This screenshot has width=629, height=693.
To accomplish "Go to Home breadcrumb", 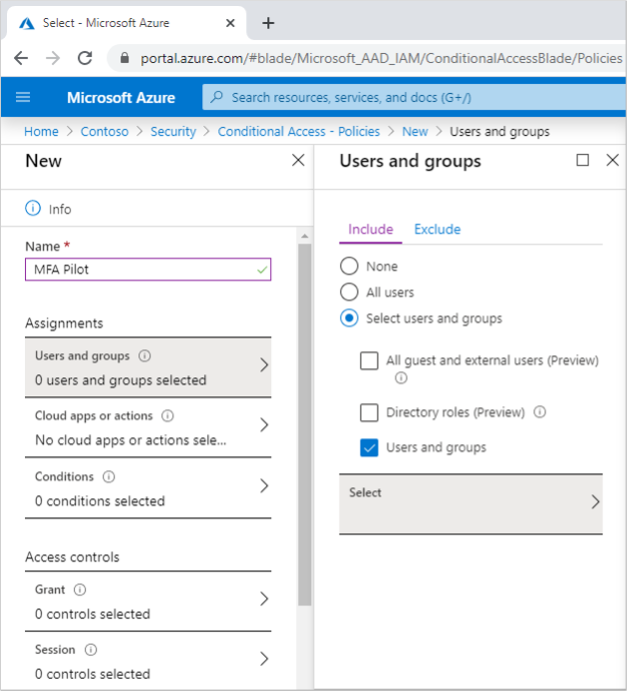I will [x=41, y=132].
